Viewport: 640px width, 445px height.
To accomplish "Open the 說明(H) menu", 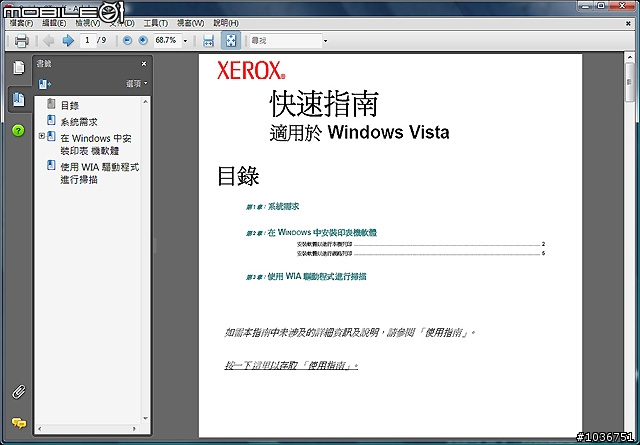I will (x=226, y=24).
